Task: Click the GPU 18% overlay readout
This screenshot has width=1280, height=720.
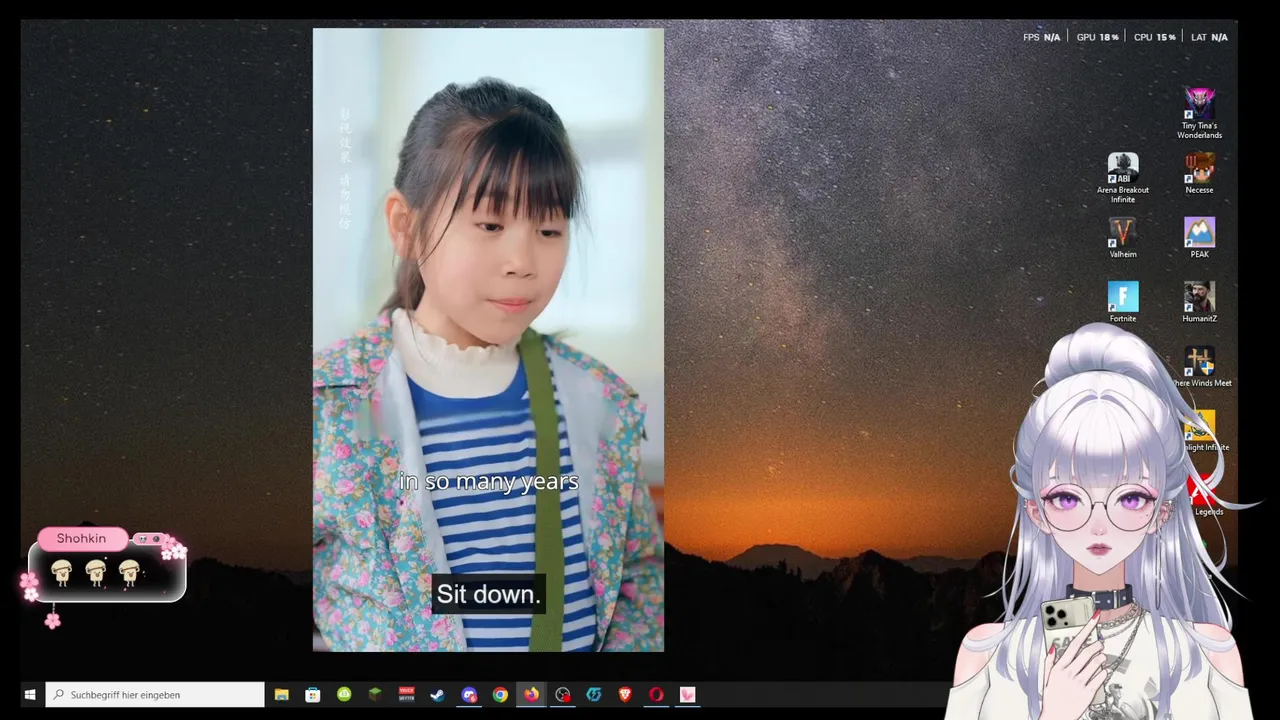Action: click(1097, 37)
